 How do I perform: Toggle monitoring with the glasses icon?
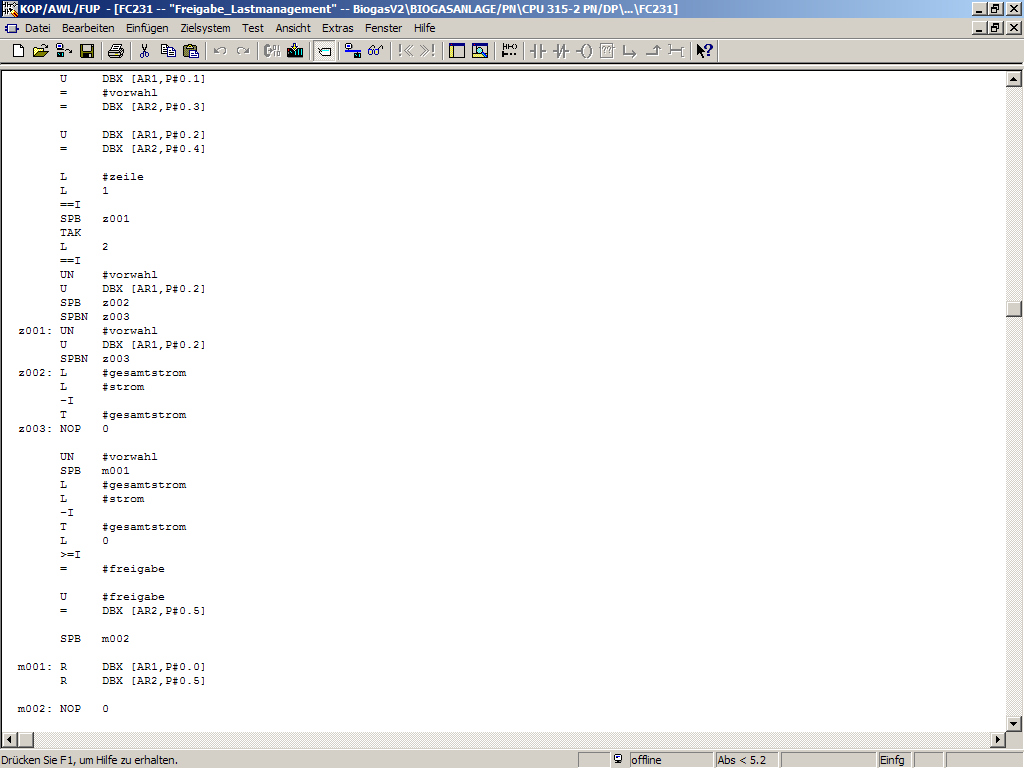click(x=375, y=51)
